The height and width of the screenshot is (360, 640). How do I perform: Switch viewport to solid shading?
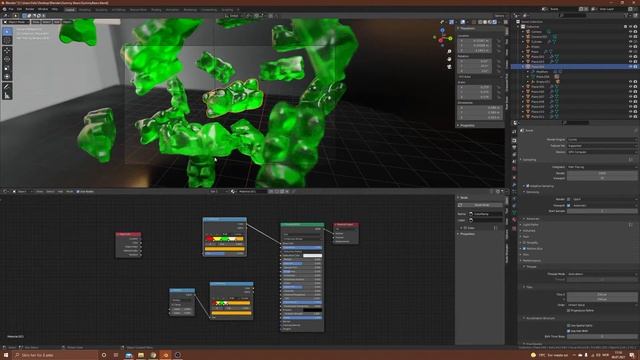pos(485,22)
